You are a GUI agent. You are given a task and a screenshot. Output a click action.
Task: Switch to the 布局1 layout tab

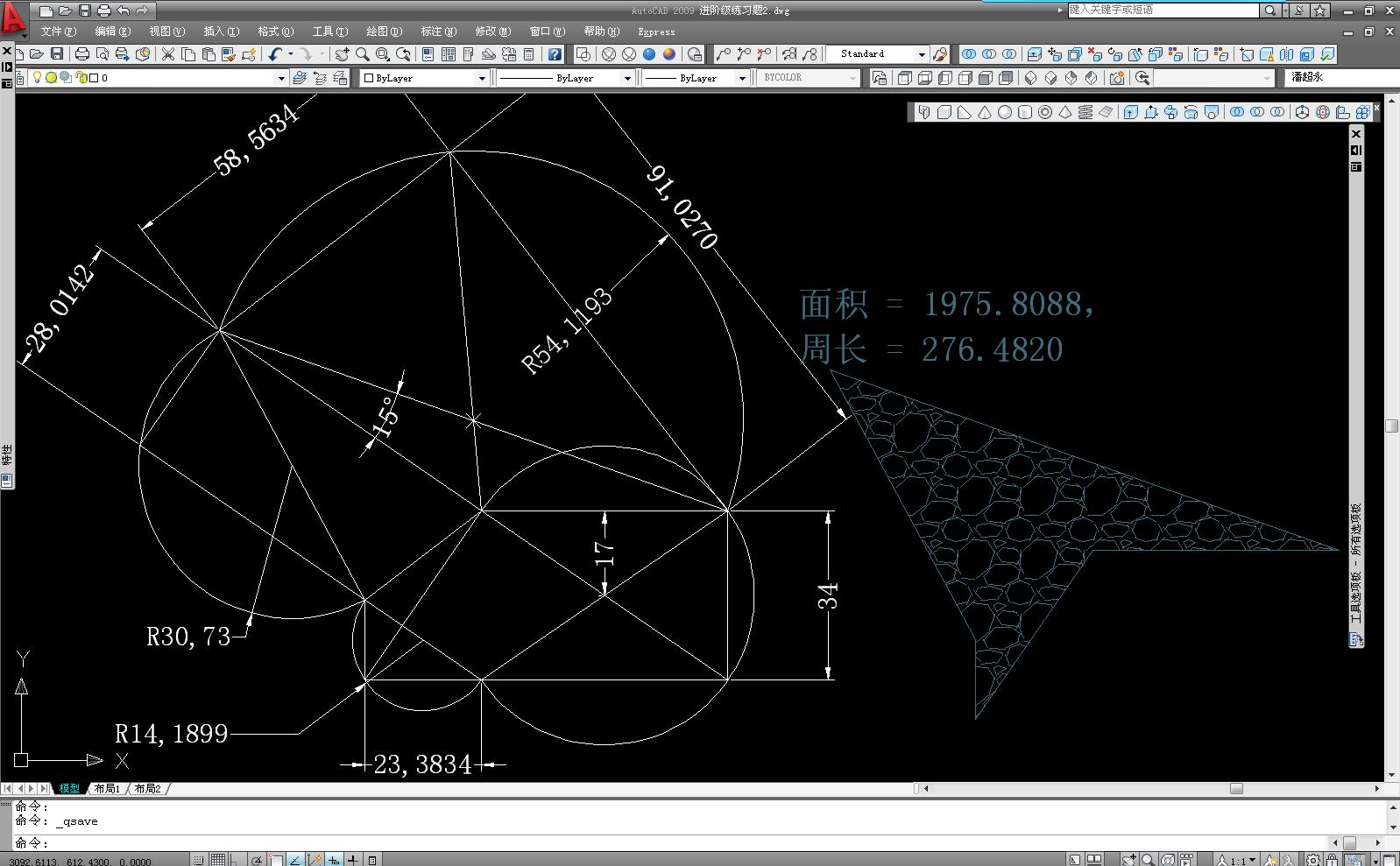[108, 788]
